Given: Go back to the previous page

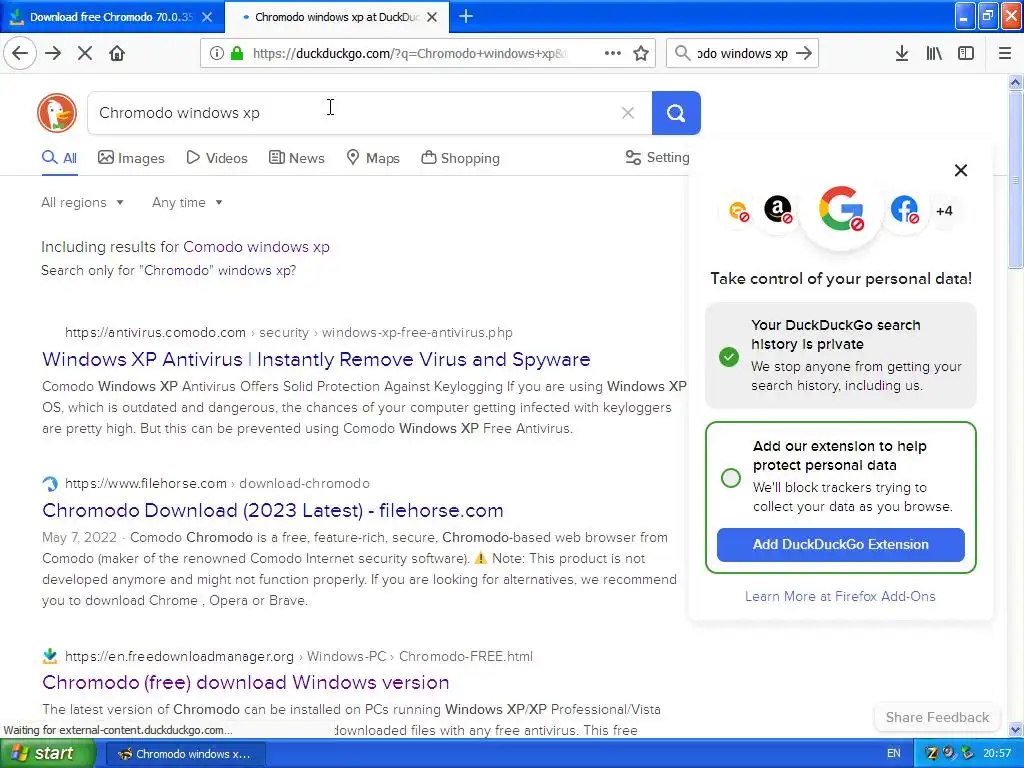Looking at the screenshot, I should click(20, 53).
